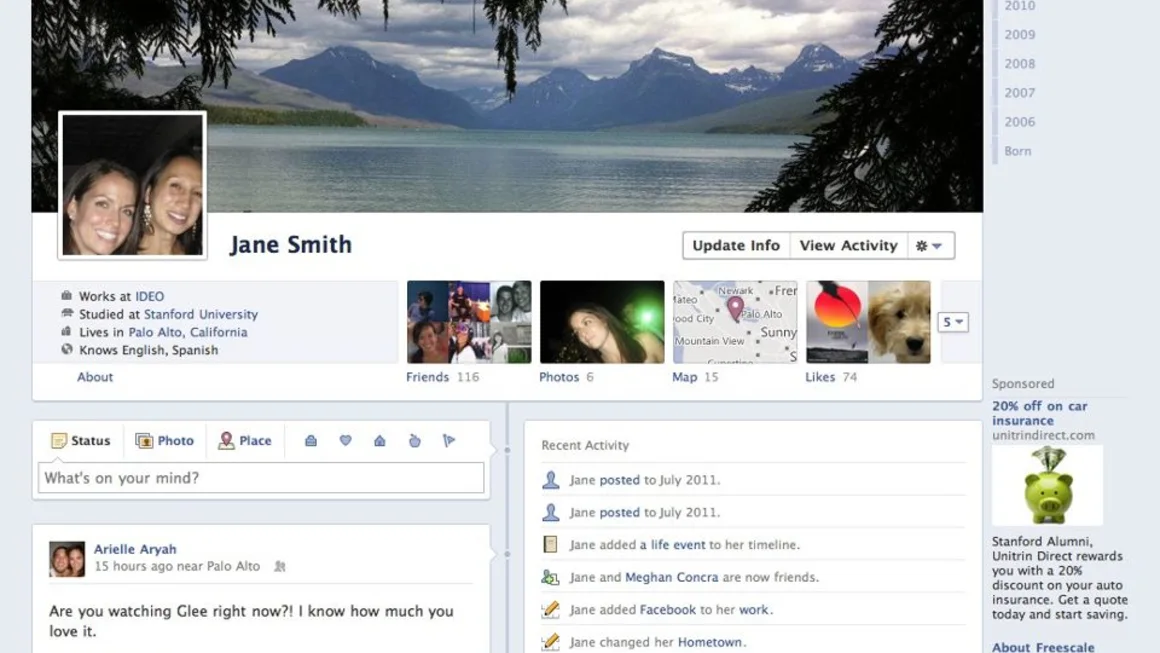Open the About link
Screen dimensions: 1160x653
[x=95, y=376]
